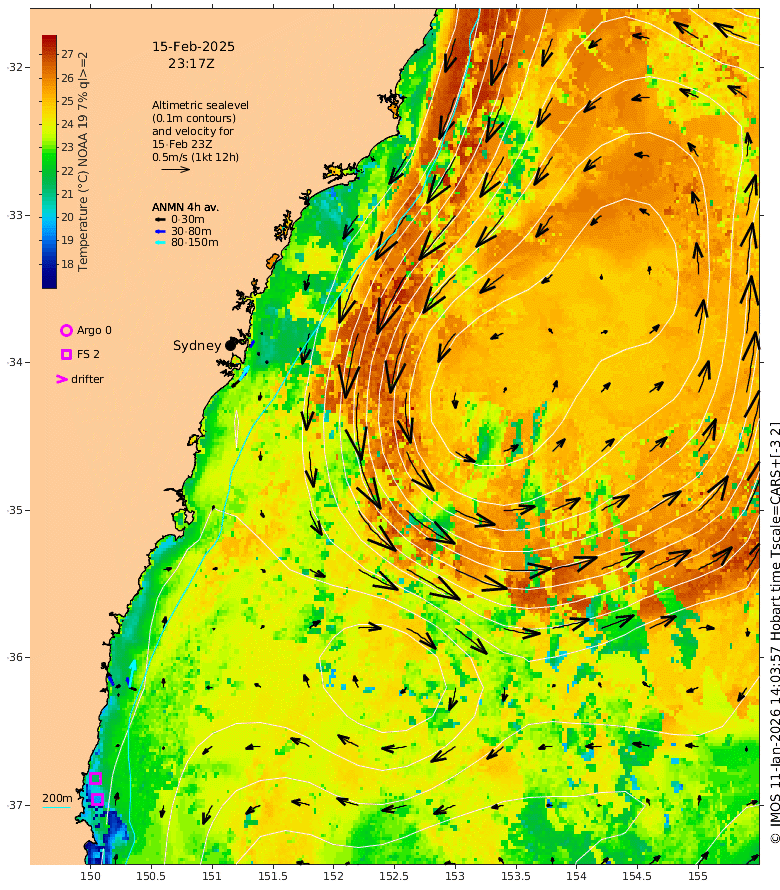Click the 152.5 longitude axis label
Screen dimensions: 780x890
coord(394,876)
